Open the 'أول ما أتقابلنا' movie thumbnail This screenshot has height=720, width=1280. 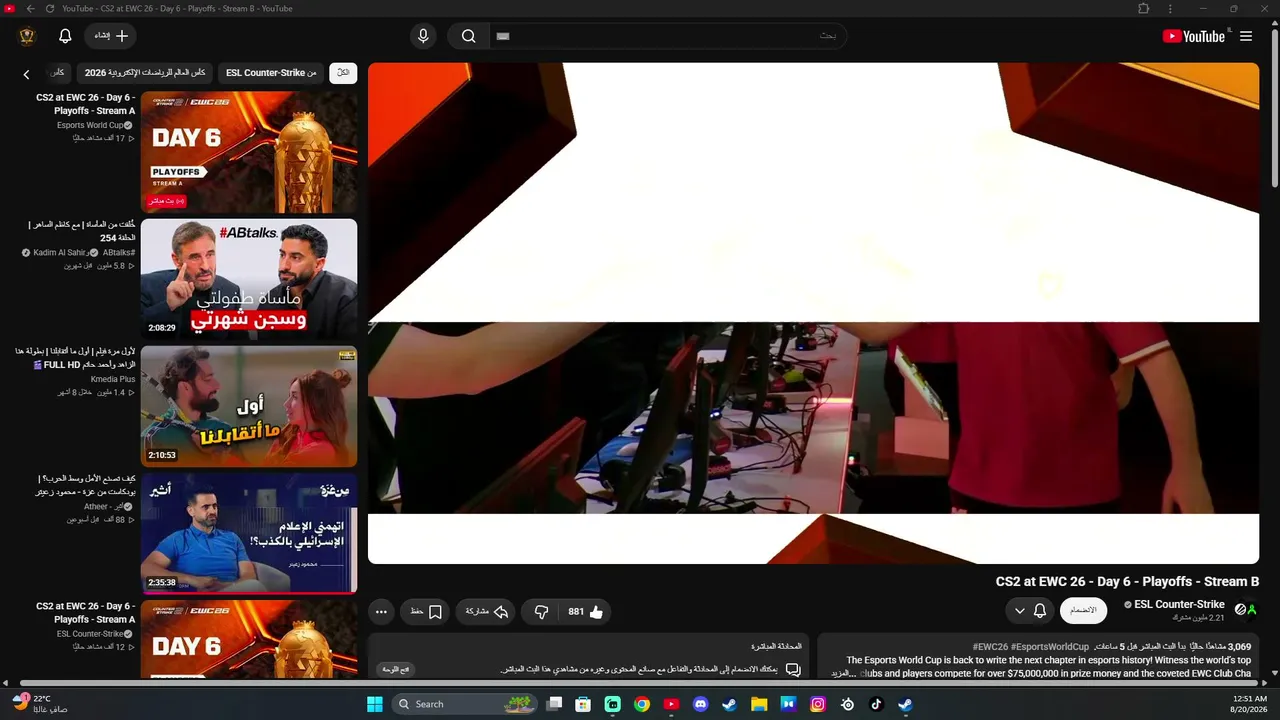(249, 406)
